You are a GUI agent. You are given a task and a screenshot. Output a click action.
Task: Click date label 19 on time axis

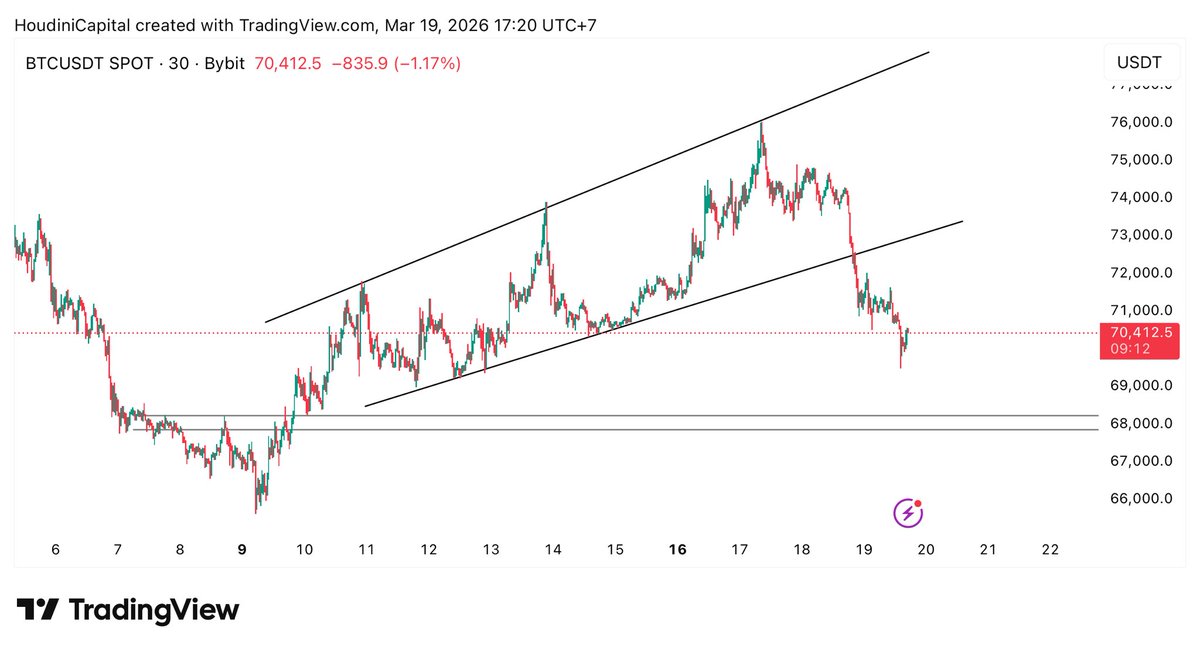(x=864, y=549)
